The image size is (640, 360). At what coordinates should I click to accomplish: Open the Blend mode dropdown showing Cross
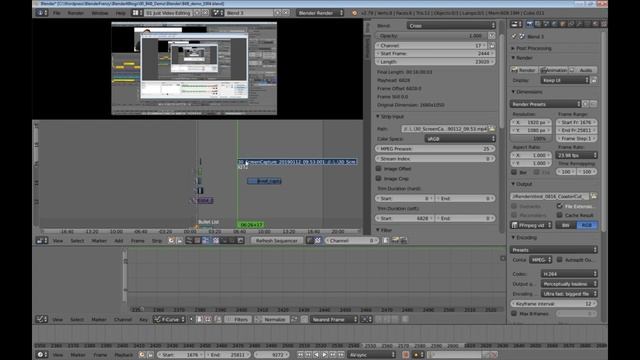tap(451, 26)
